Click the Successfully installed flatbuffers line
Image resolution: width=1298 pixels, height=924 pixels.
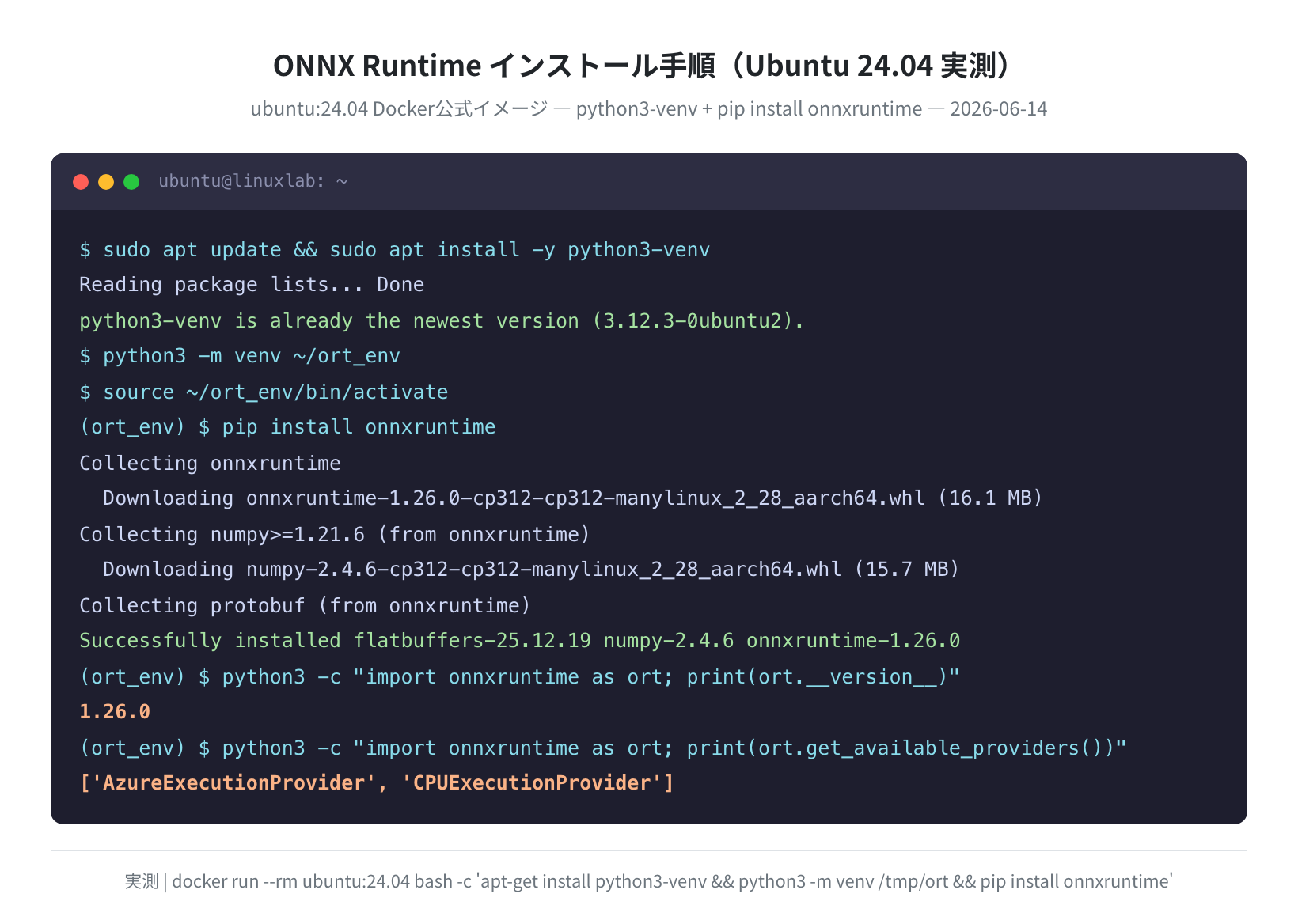(519, 641)
